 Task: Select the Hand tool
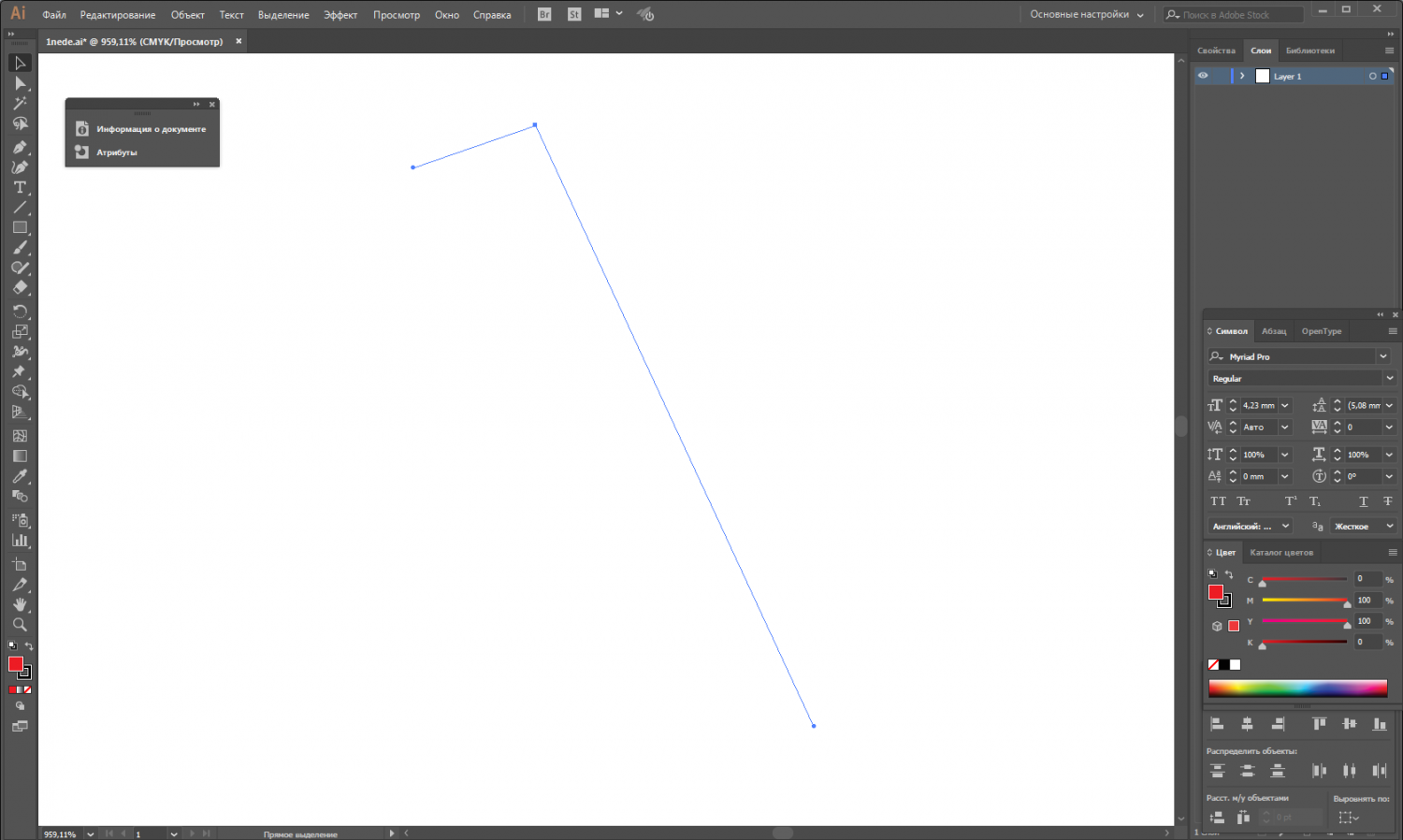(x=20, y=604)
